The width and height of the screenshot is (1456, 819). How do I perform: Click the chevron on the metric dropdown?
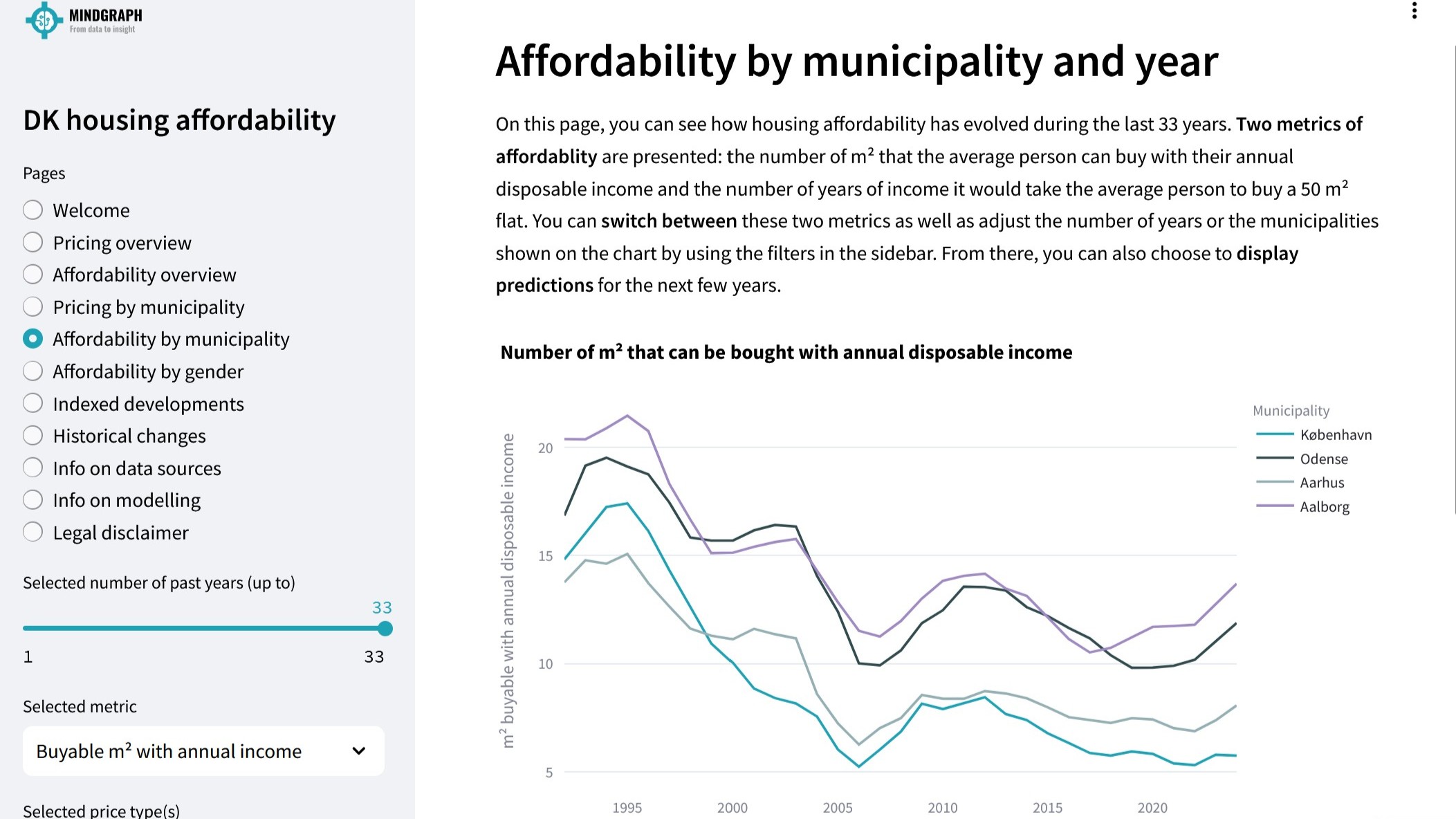tap(358, 751)
